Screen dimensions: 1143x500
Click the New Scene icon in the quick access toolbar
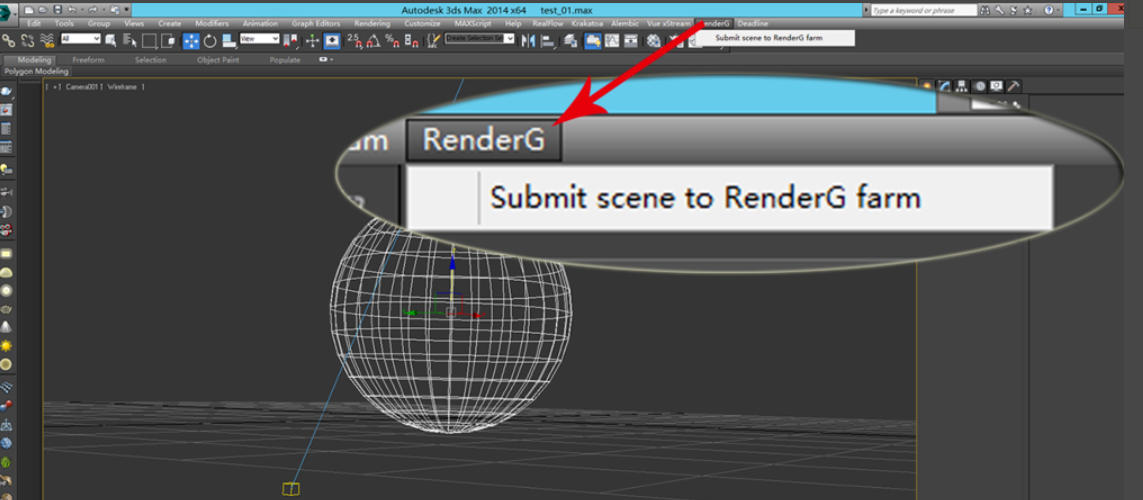coord(28,9)
